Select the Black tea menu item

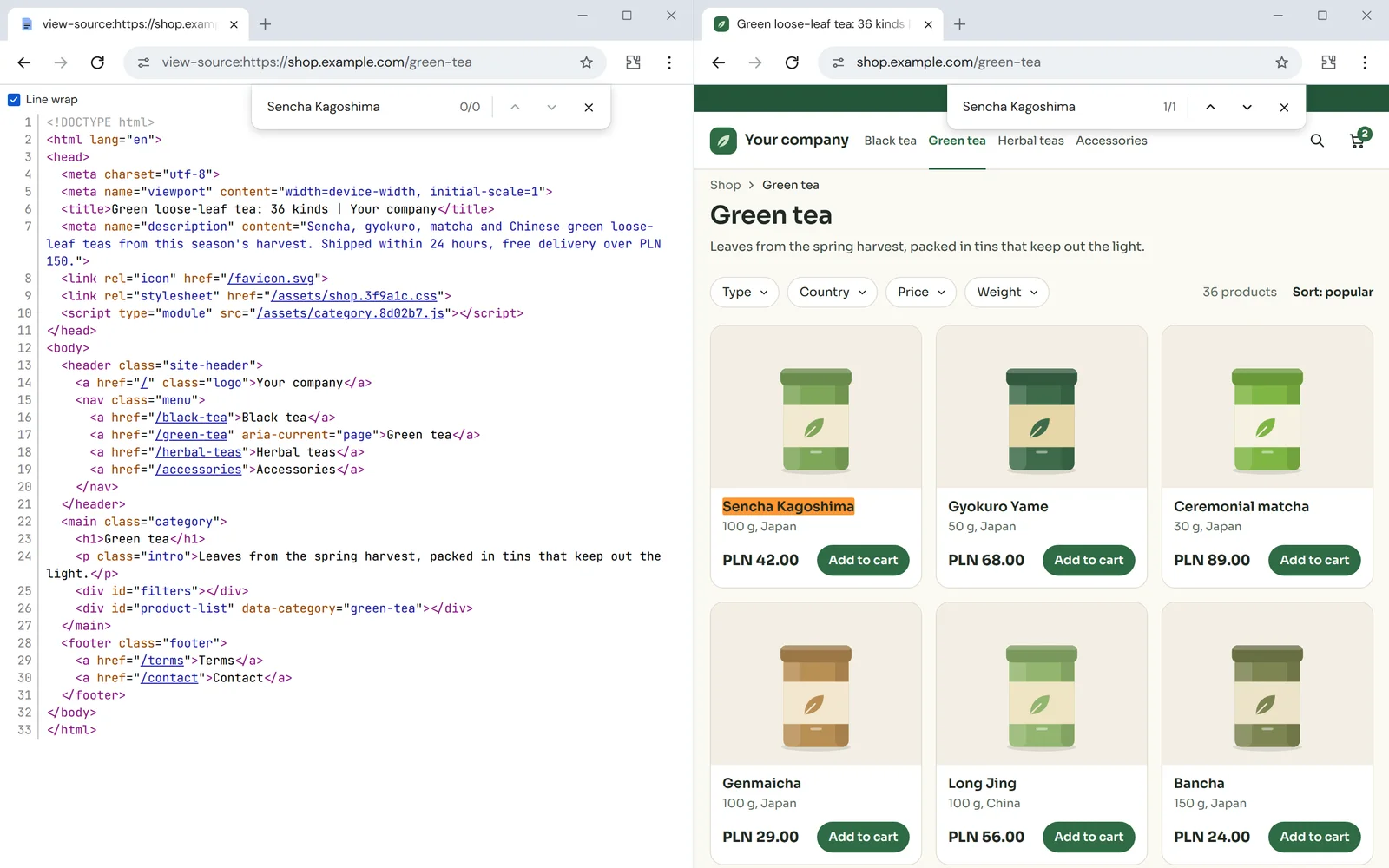click(890, 141)
